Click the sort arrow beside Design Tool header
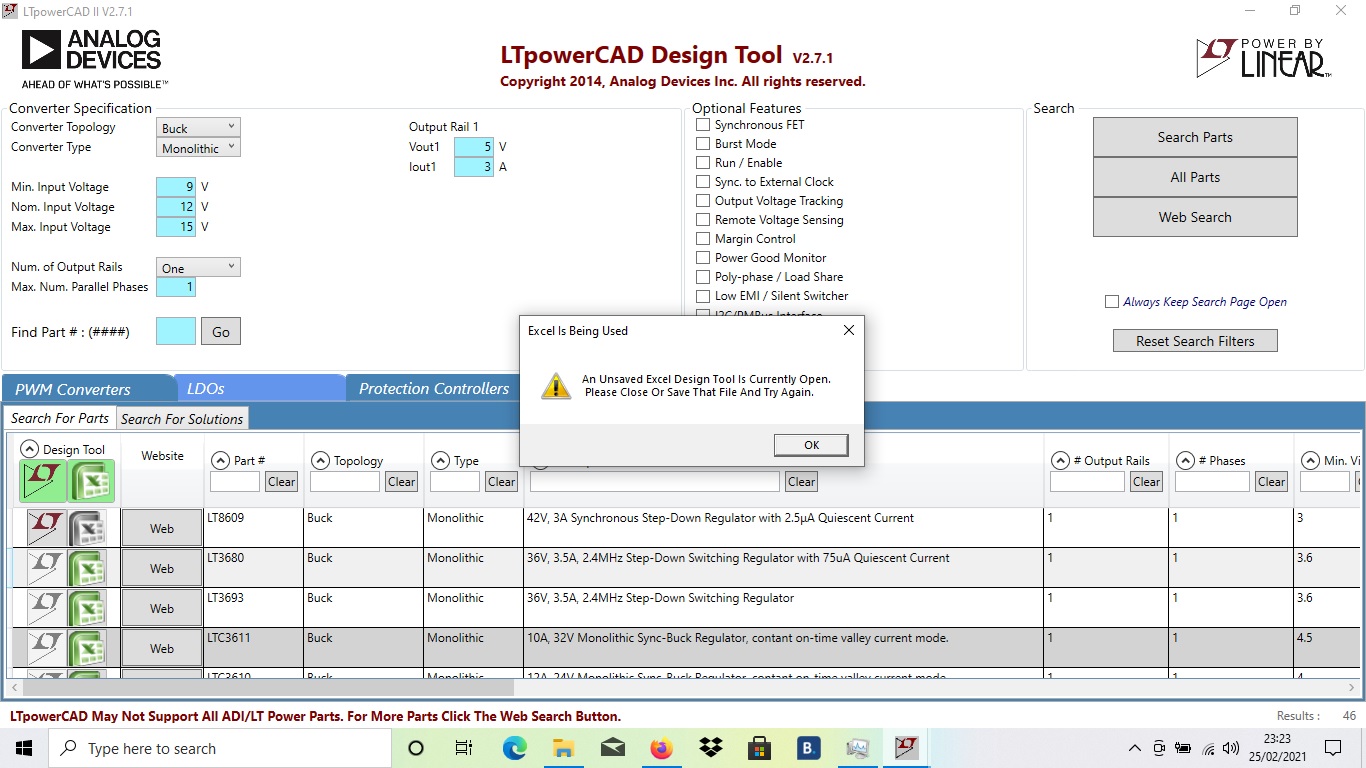 pyautogui.click(x=29, y=450)
